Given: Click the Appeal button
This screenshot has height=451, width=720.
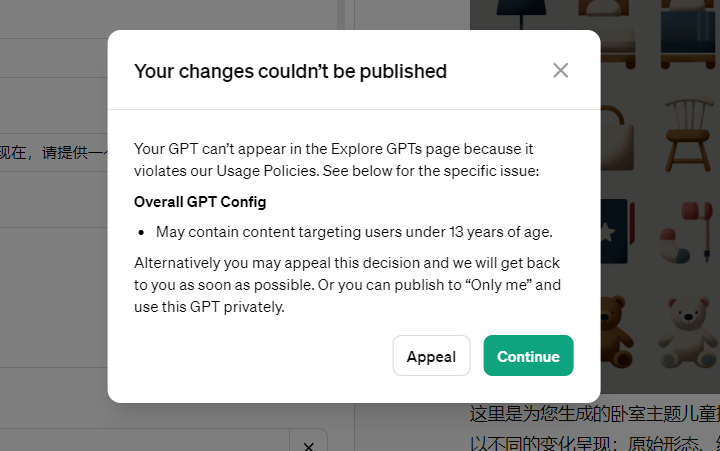Looking at the screenshot, I should (431, 356).
